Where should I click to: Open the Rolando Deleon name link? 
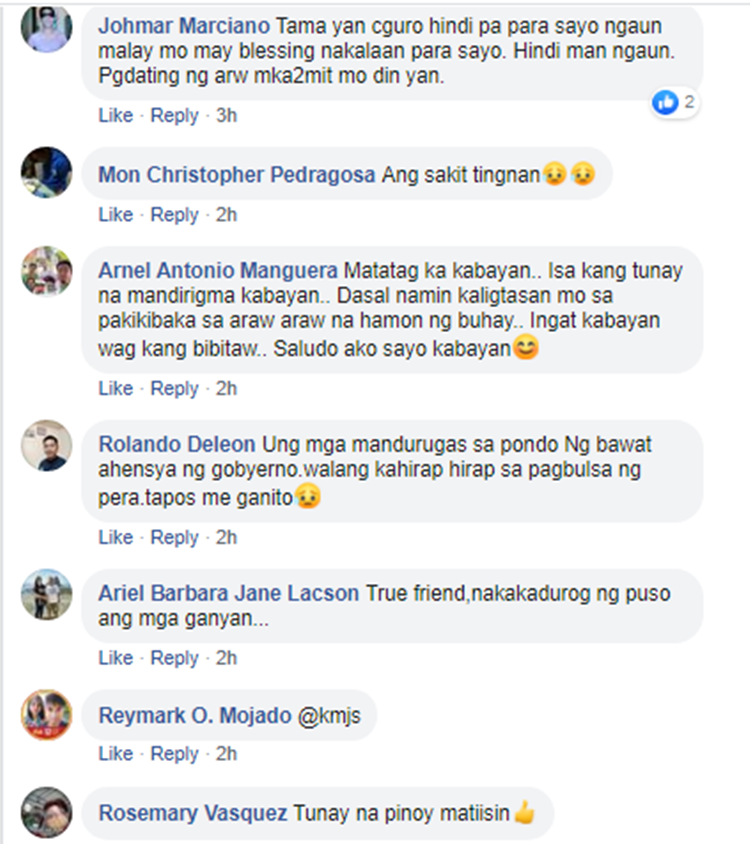(177, 444)
